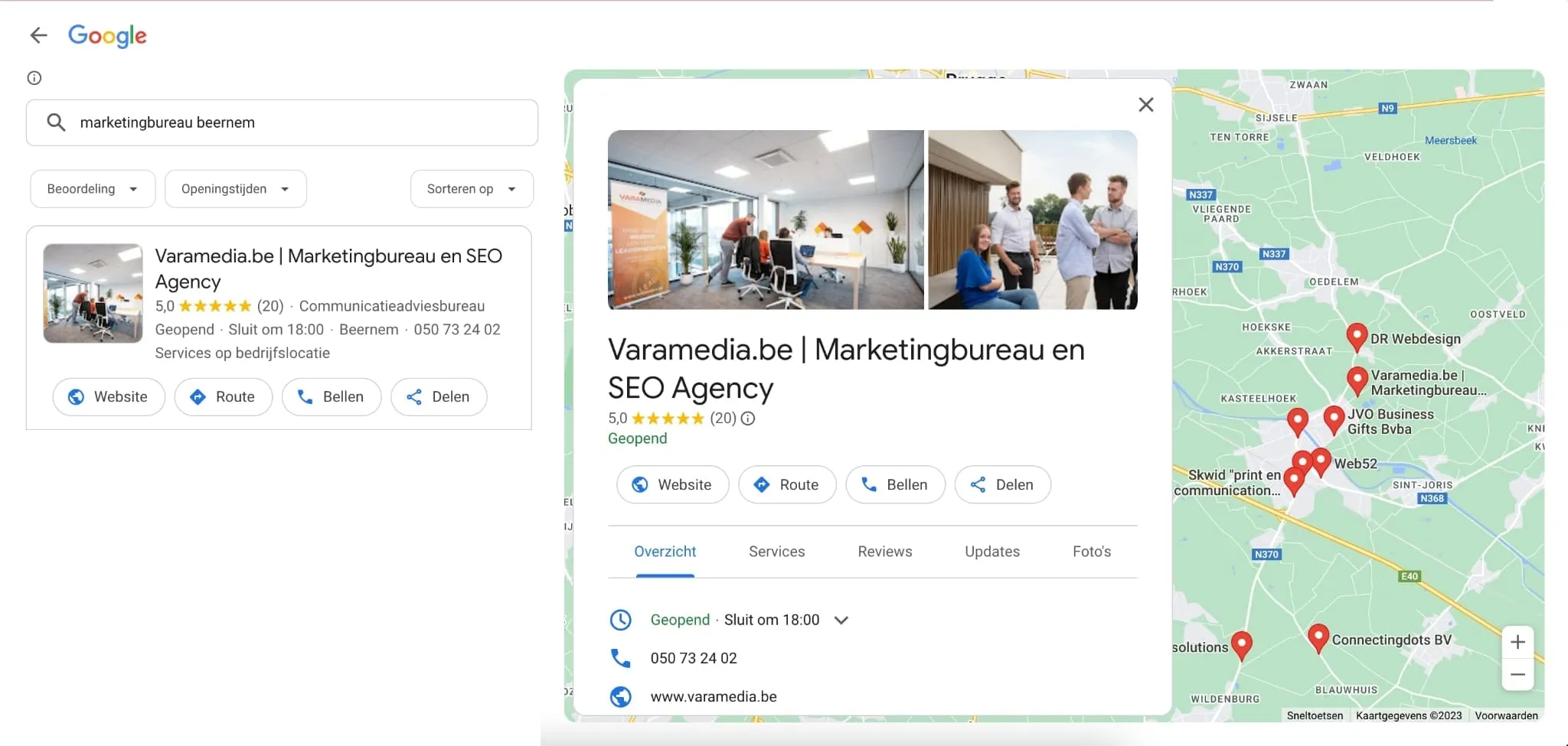Switch to the Updates tab

(992, 552)
